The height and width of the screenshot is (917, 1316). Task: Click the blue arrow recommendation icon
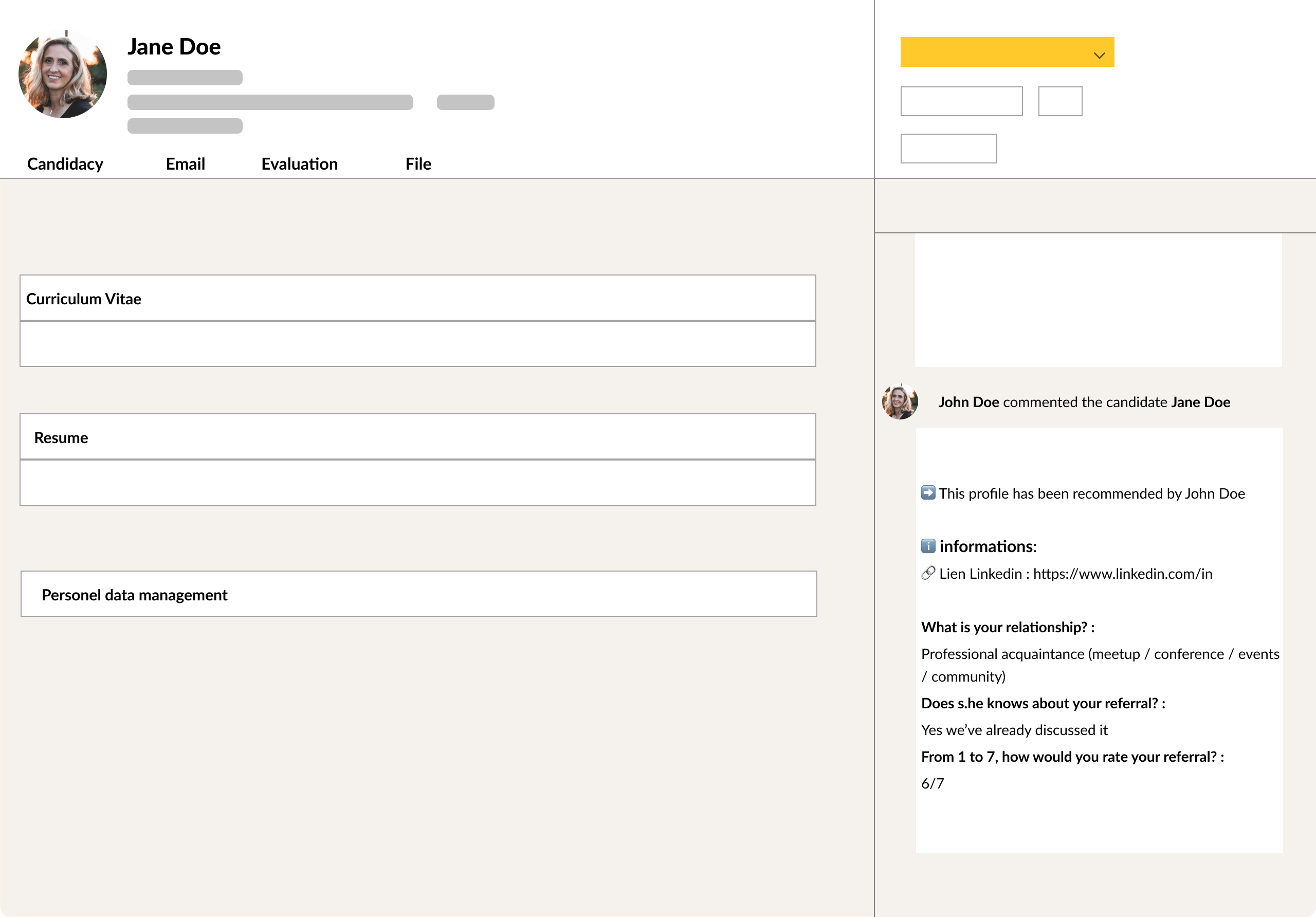coord(928,493)
